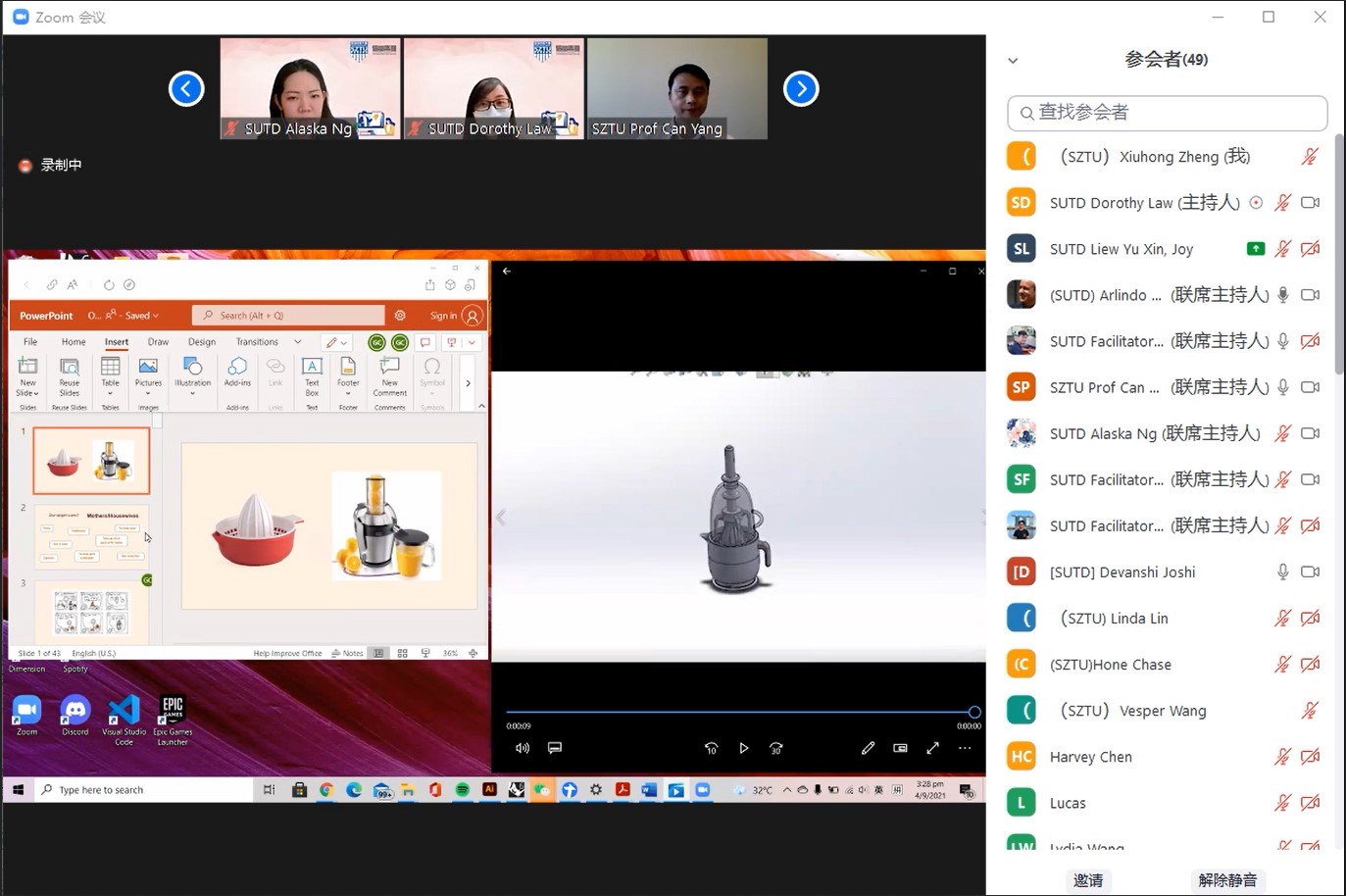Toggle camera for SUTD Liew Yu Xin, Joy
This screenshot has height=896, width=1346.
tap(1310, 249)
